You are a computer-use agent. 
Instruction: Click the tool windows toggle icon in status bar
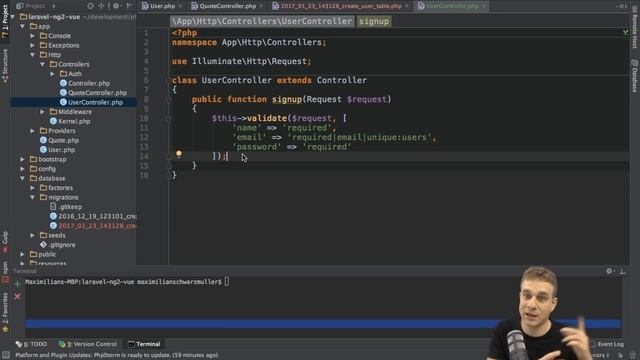pos(6,355)
